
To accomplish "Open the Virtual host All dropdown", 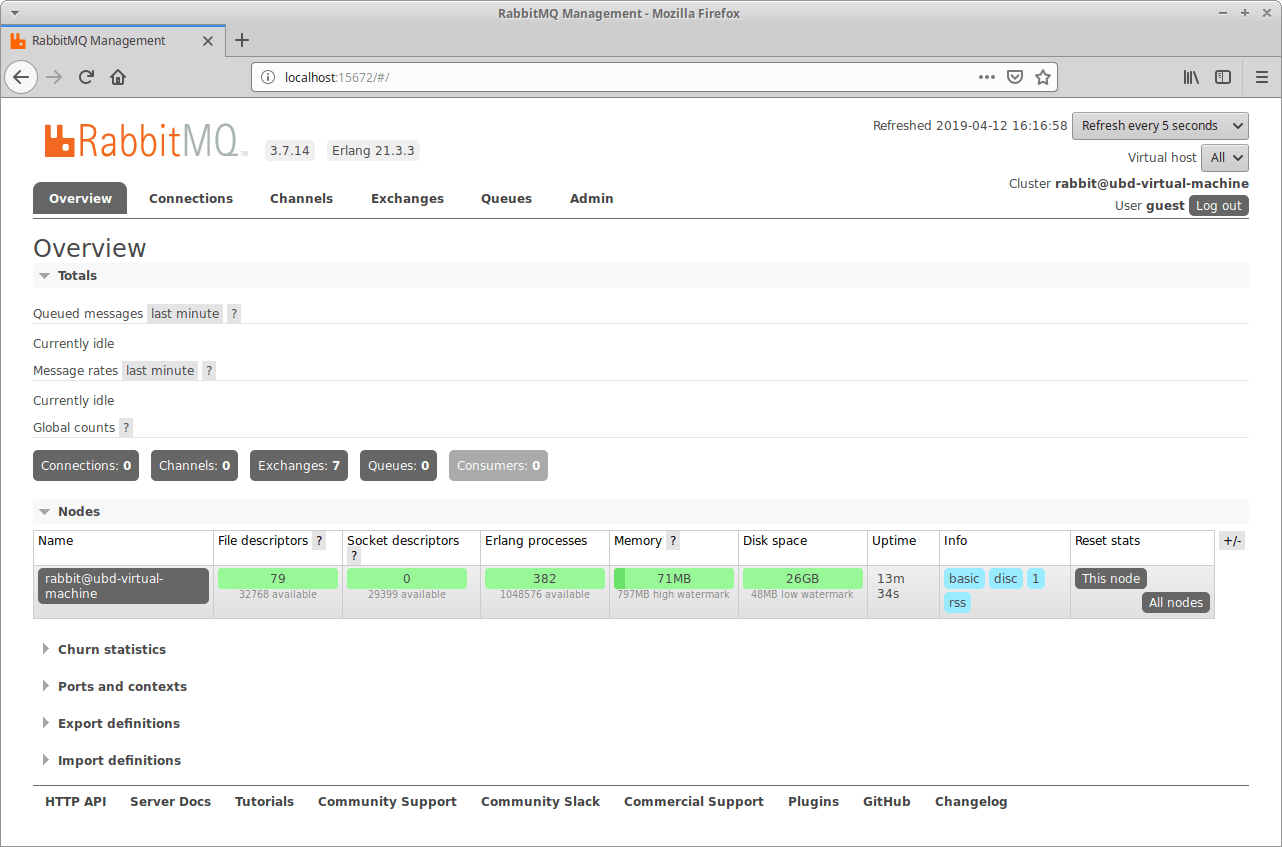I will point(1224,157).
